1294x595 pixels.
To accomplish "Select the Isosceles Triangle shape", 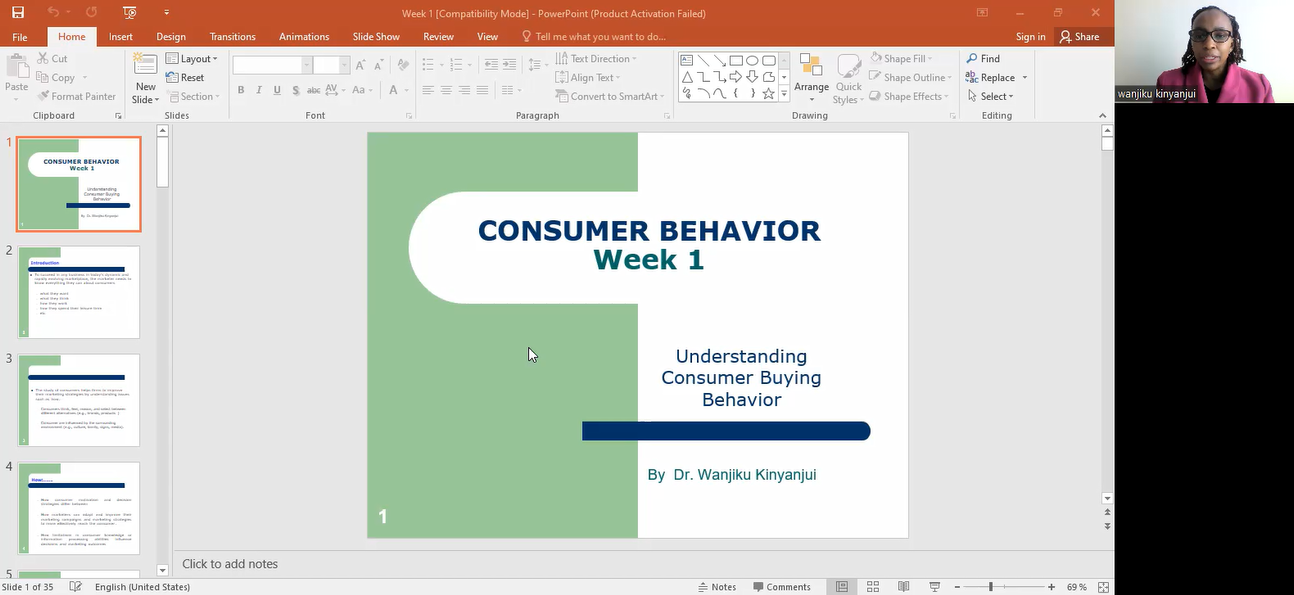I will pyautogui.click(x=687, y=77).
